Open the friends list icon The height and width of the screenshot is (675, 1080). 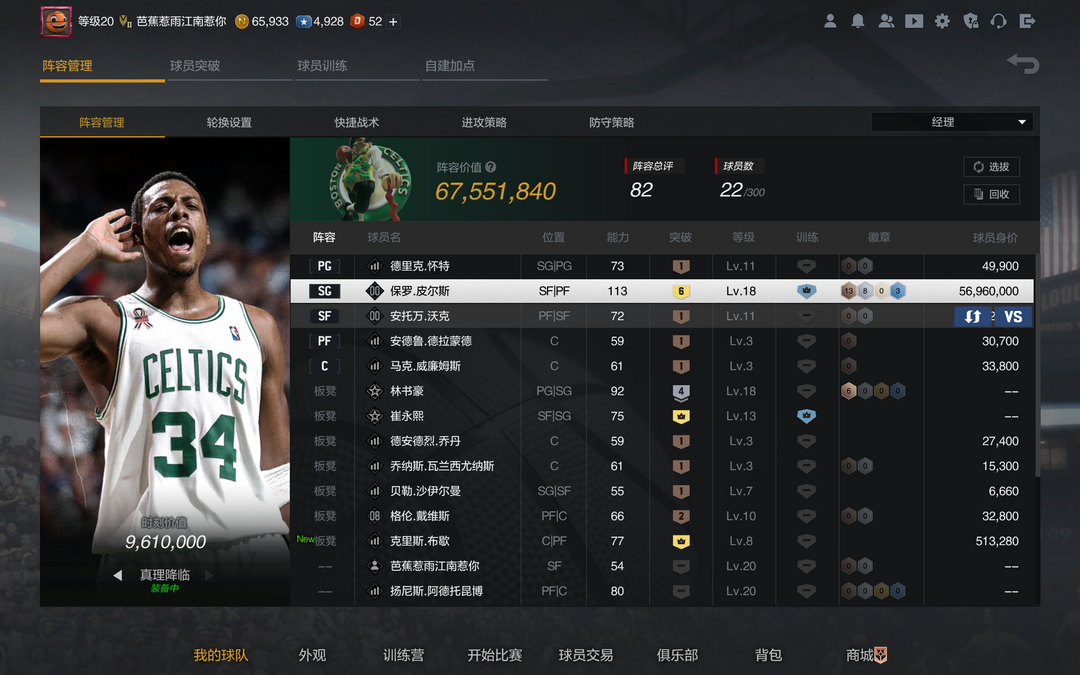886,21
